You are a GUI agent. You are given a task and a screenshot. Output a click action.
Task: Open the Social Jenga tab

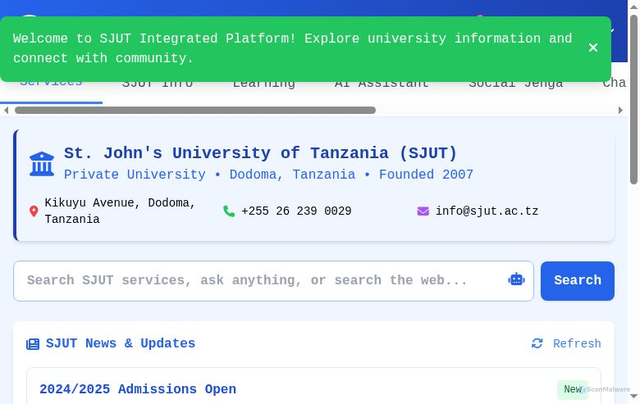[x=516, y=84]
